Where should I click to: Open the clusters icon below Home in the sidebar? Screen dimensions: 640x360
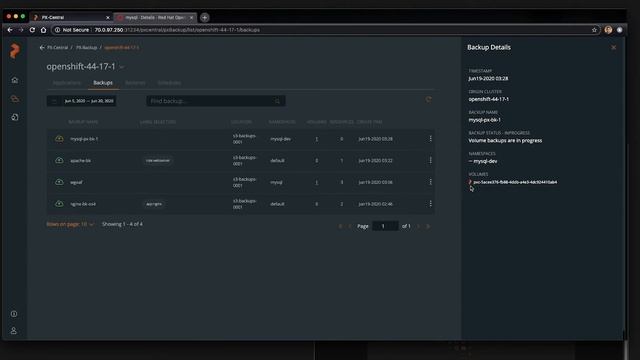click(x=15, y=99)
